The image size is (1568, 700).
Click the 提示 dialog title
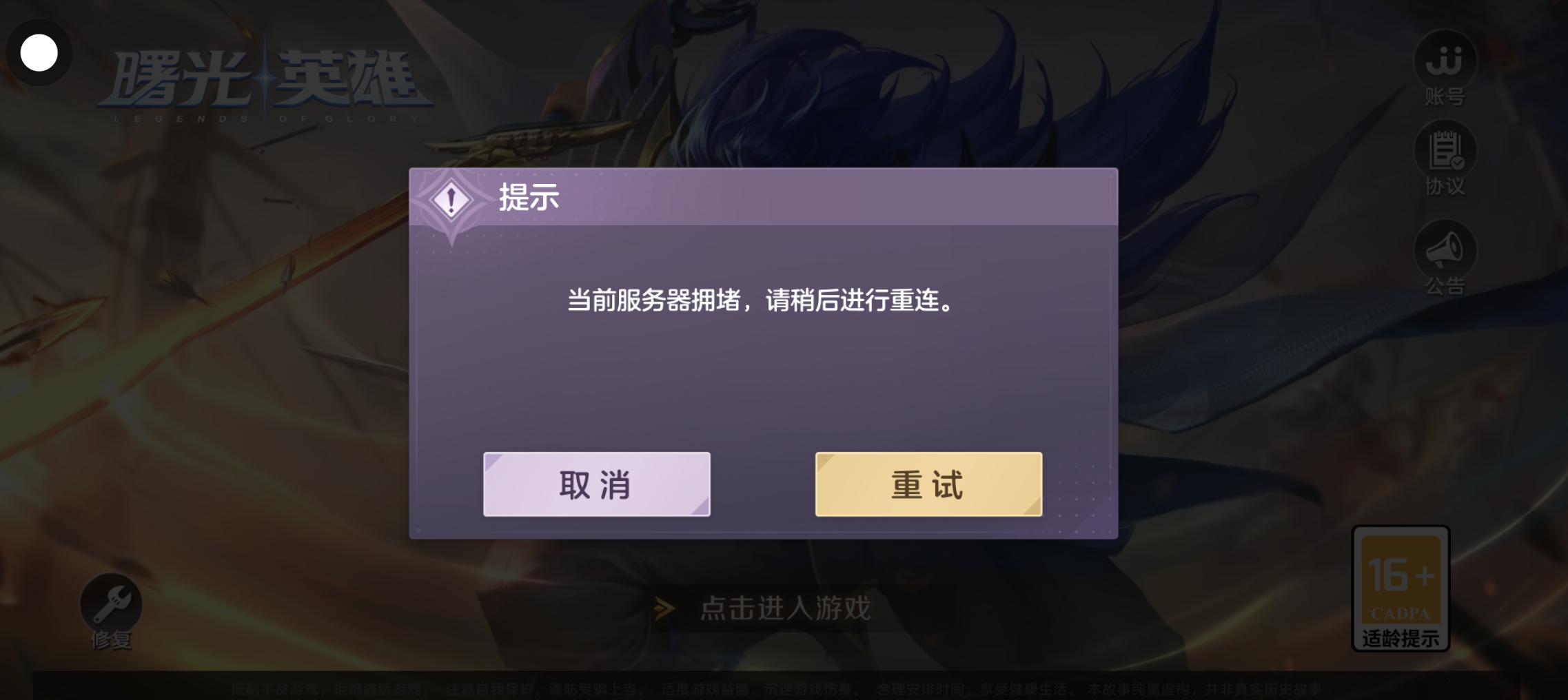point(529,198)
